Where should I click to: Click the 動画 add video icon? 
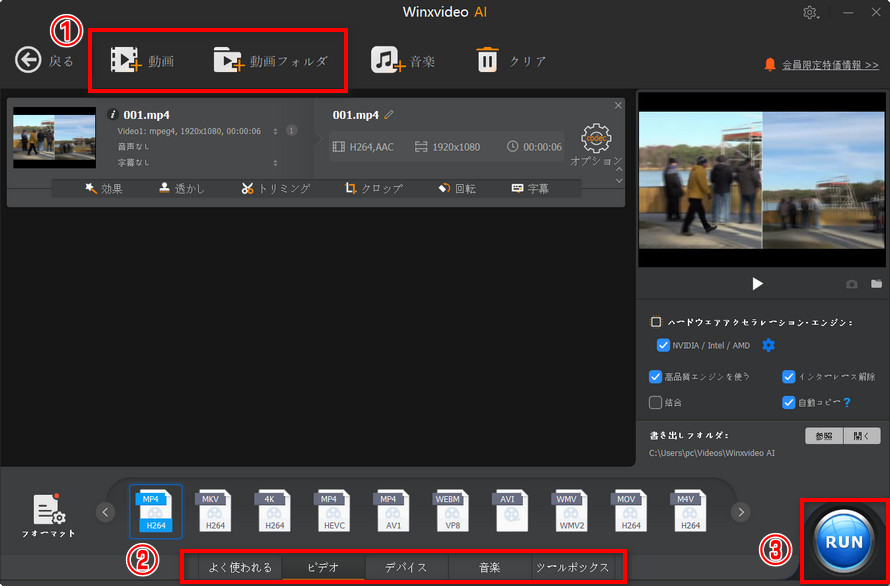pyautogui.click(x=126, y=60)
